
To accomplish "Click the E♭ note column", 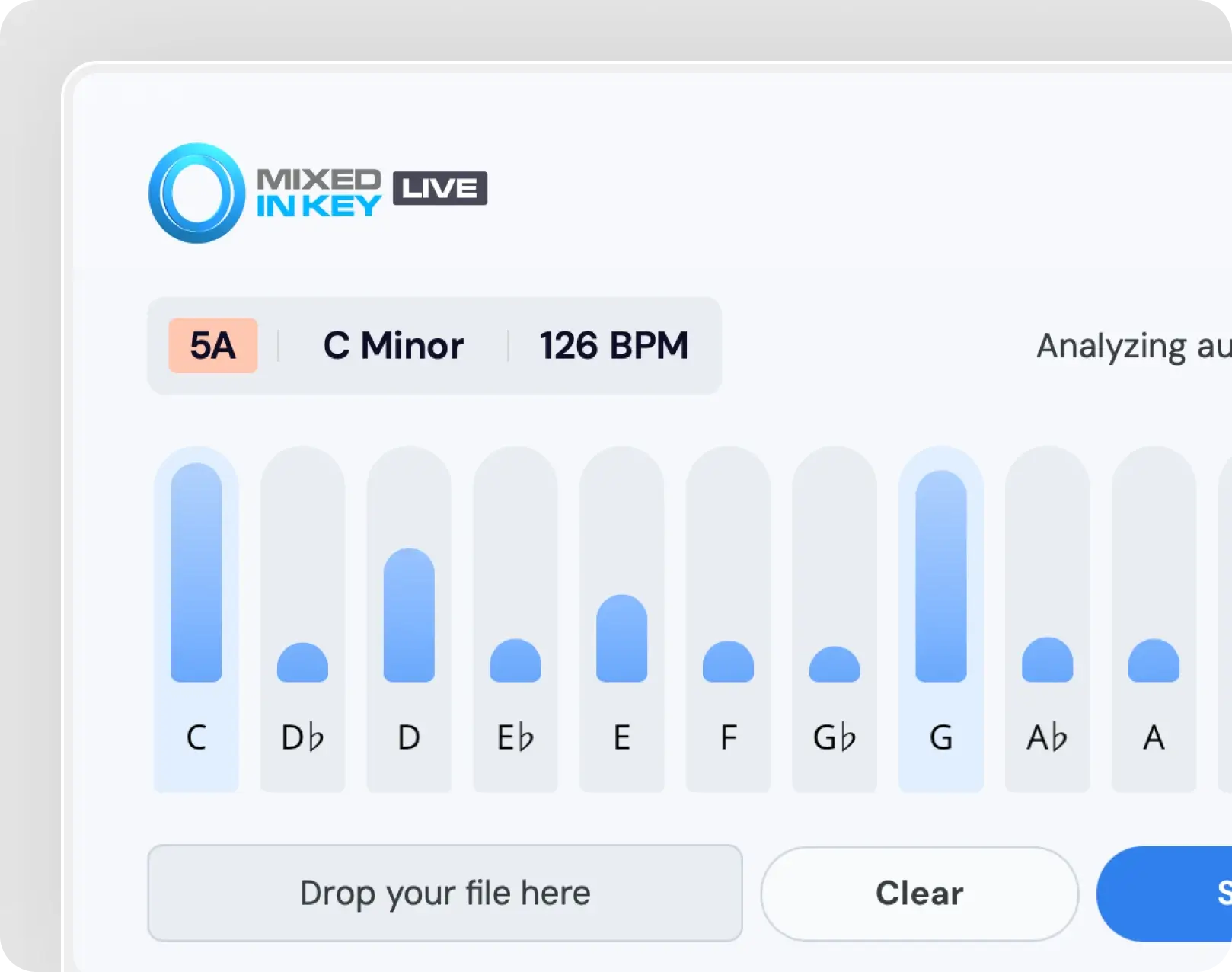I will [515, 619].
